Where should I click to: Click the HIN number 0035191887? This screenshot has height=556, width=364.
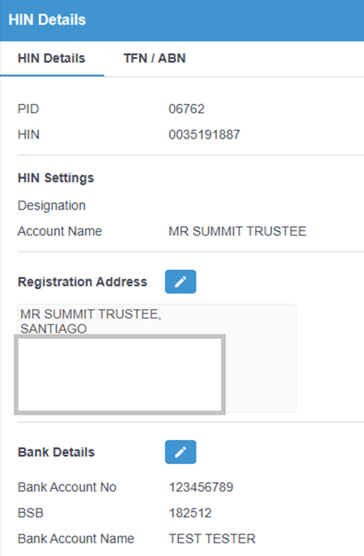pyautogui.click(x=204, y=135)
